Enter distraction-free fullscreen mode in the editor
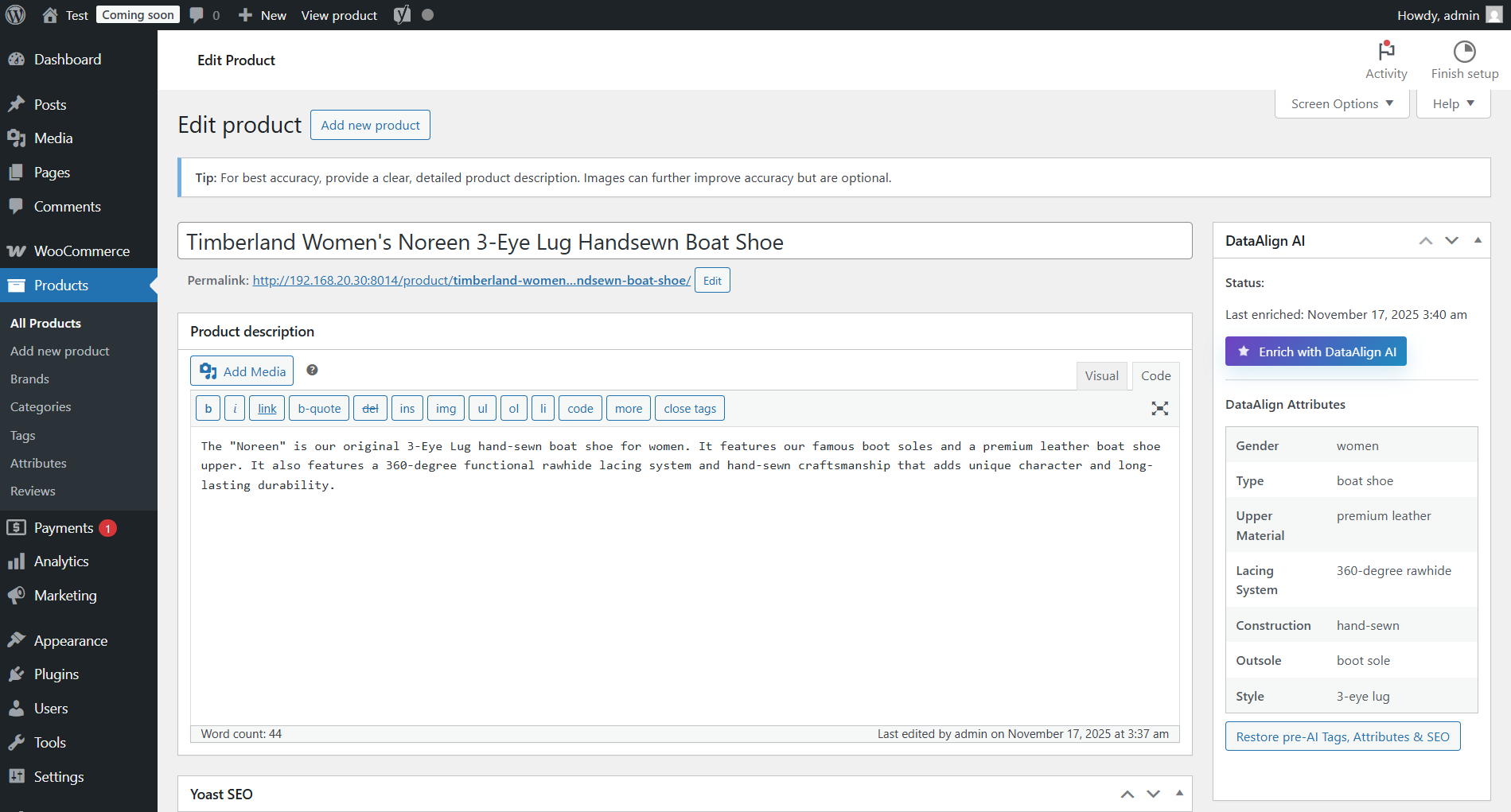Image resolution: width=1511 pixels, height=812 pixels. tap(1159, 408)
